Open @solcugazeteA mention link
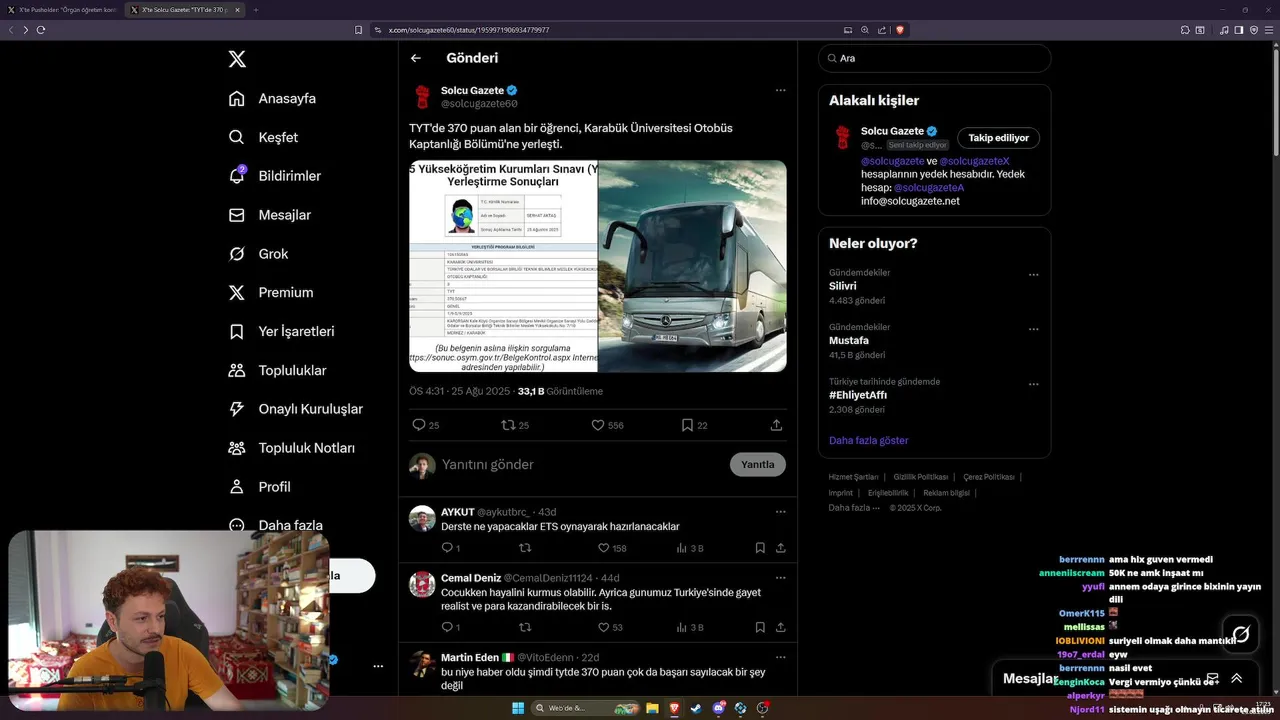The image size is (1280, 720). pyautogui.click(x=929, y=188)
